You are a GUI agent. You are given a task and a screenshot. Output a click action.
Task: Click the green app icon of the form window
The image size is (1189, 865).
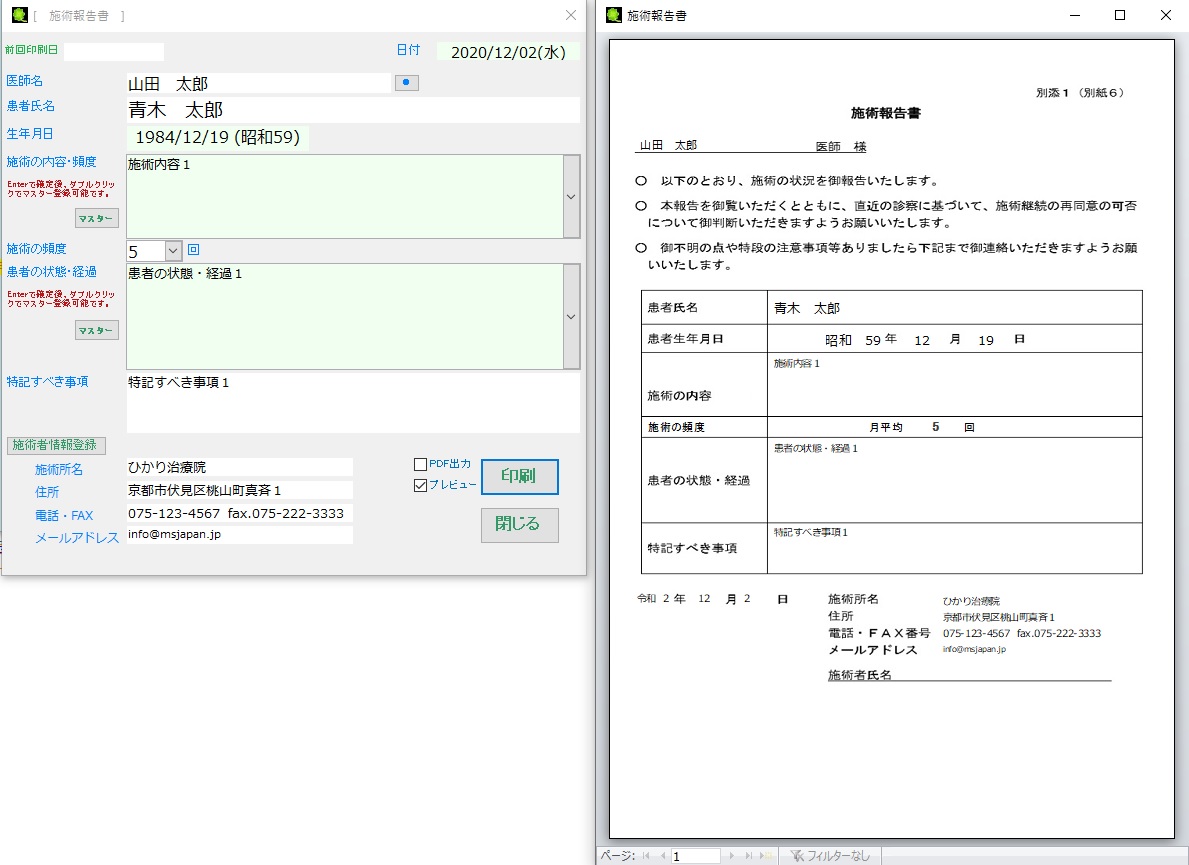coord(19,15)
